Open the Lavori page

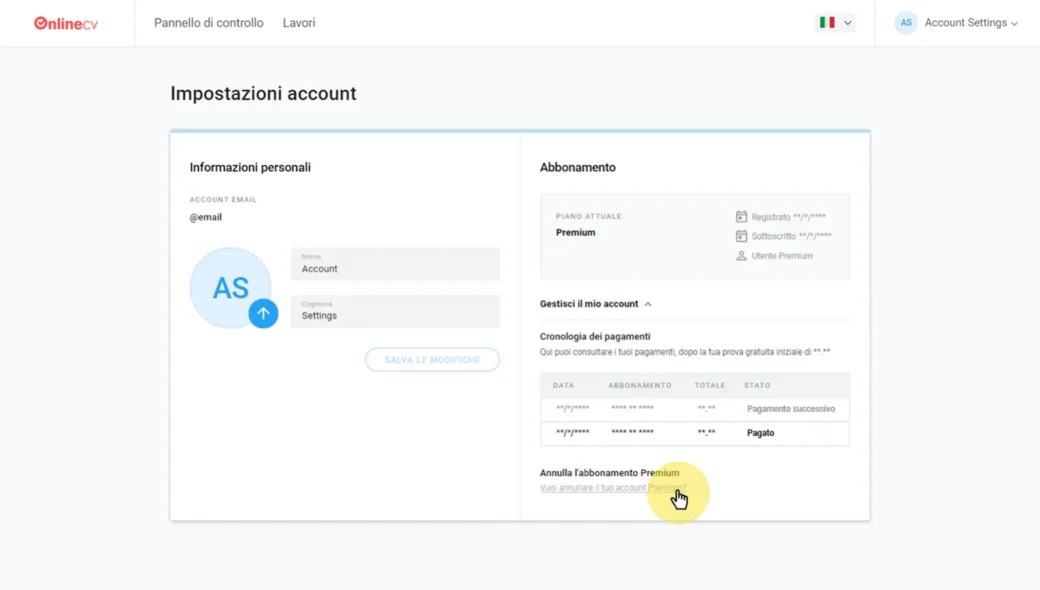pyautogui.click(x=299, y=23)
